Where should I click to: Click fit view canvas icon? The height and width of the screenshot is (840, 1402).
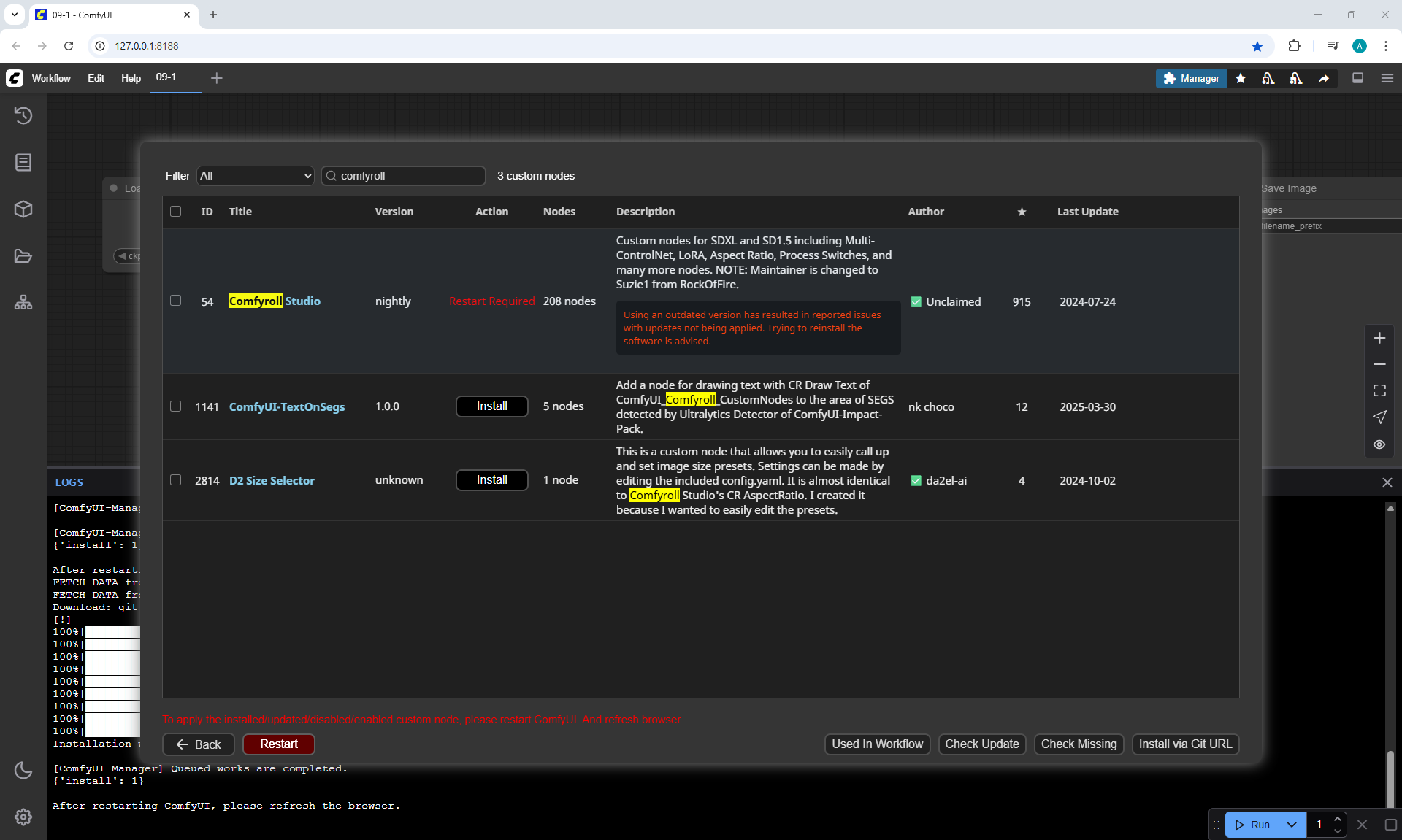tap(1379, 390)
